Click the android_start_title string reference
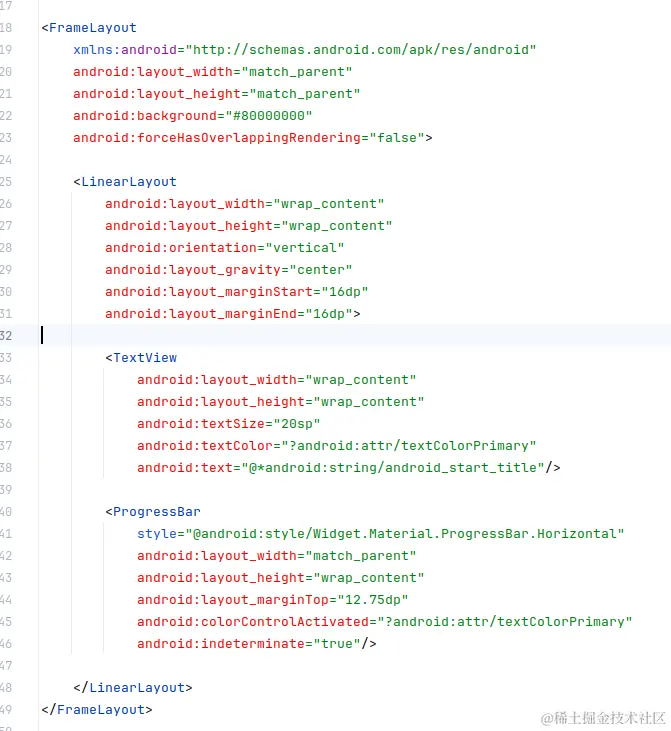The width and height of the screenshot is (671, 731). 393,468
